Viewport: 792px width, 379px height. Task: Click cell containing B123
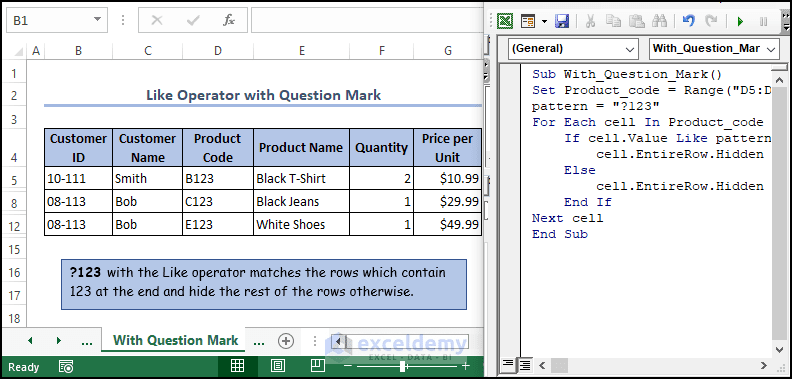coord(218,178)
